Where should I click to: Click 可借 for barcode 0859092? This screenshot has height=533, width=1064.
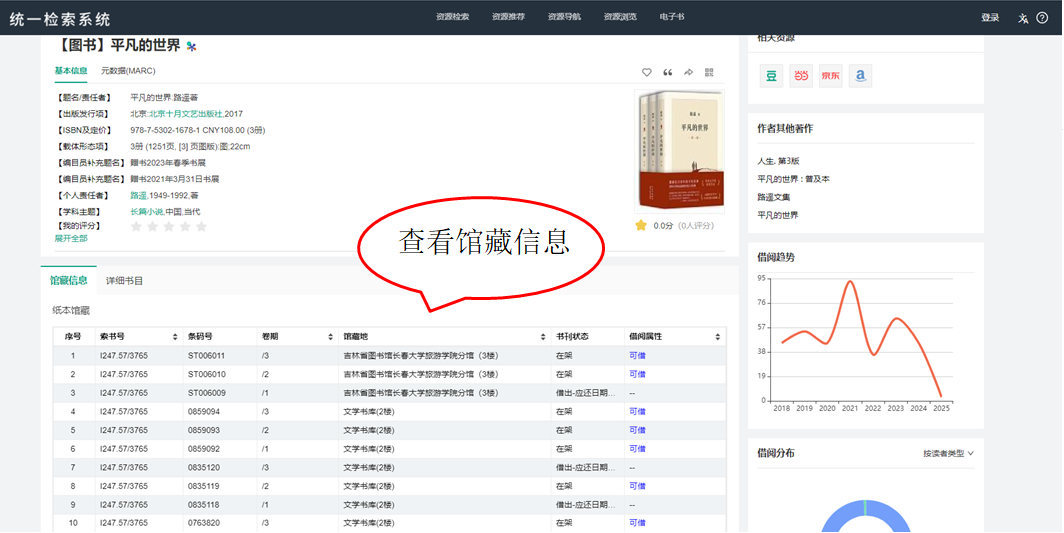(637, 449)
